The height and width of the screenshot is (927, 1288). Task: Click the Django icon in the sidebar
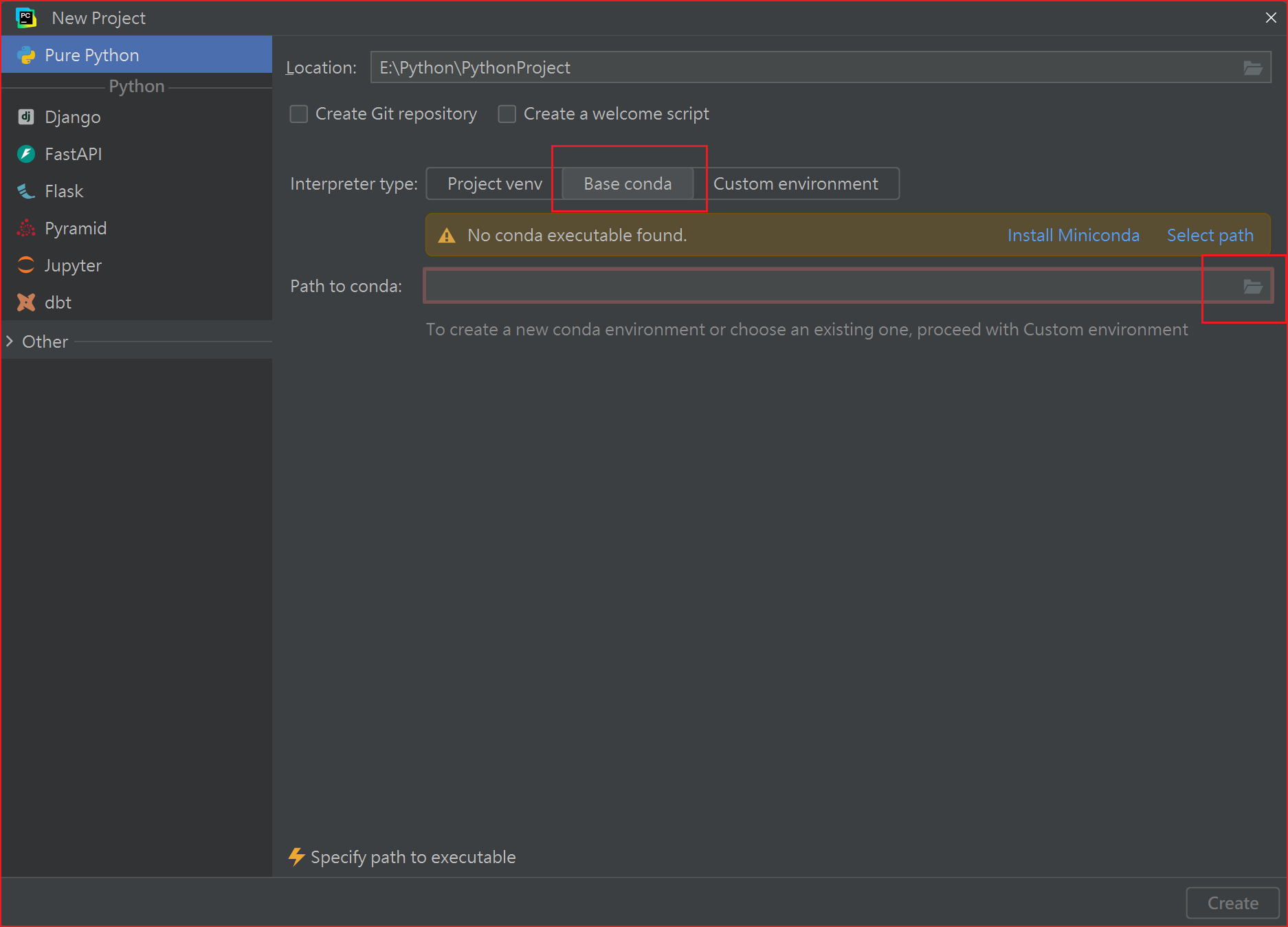pos(26,117)
